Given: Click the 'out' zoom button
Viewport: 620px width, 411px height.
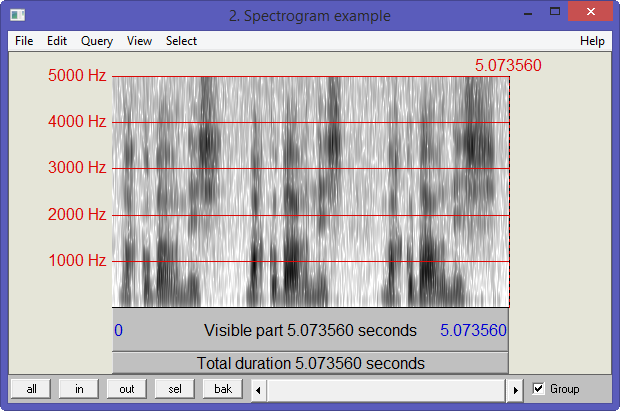Looking at the screenshot, I should point(127,389).
